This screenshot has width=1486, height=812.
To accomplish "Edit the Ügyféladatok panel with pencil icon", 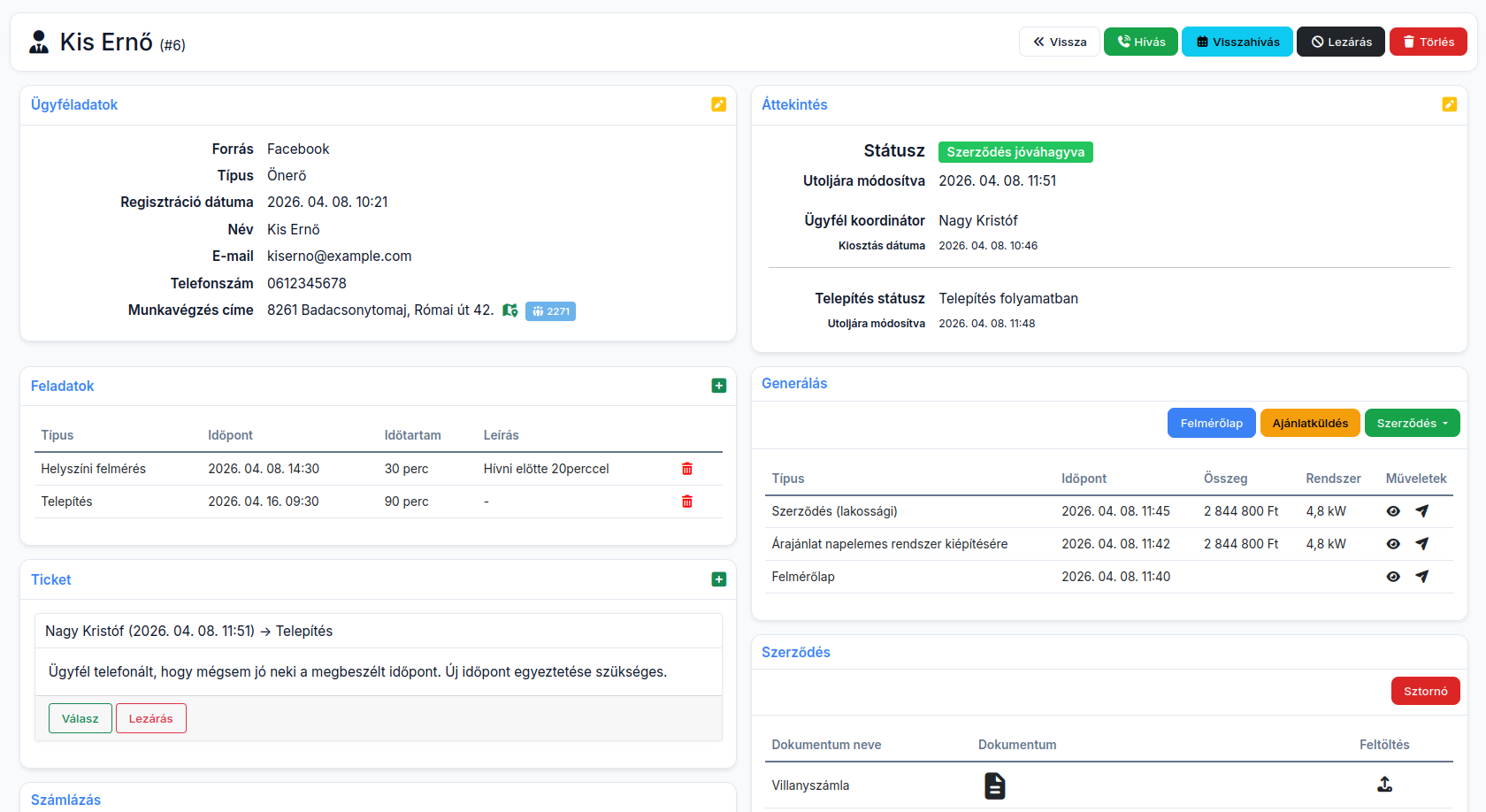I will click(718, 104).
